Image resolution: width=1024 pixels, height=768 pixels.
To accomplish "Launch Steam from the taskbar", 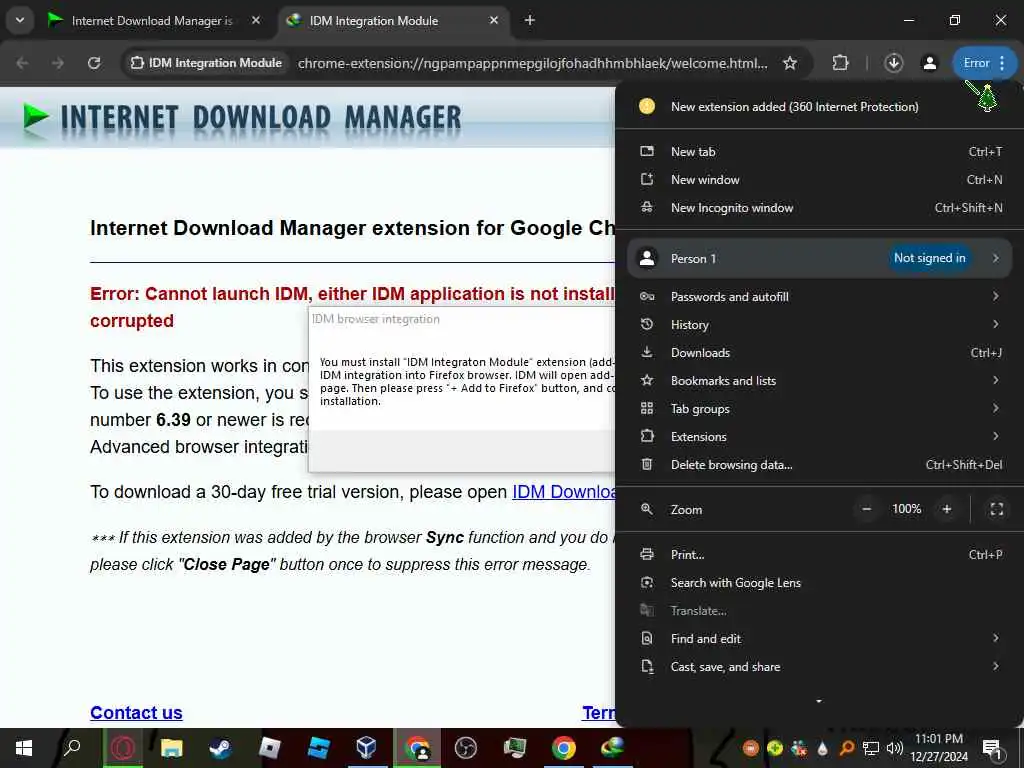I will [x=220, y=748].
